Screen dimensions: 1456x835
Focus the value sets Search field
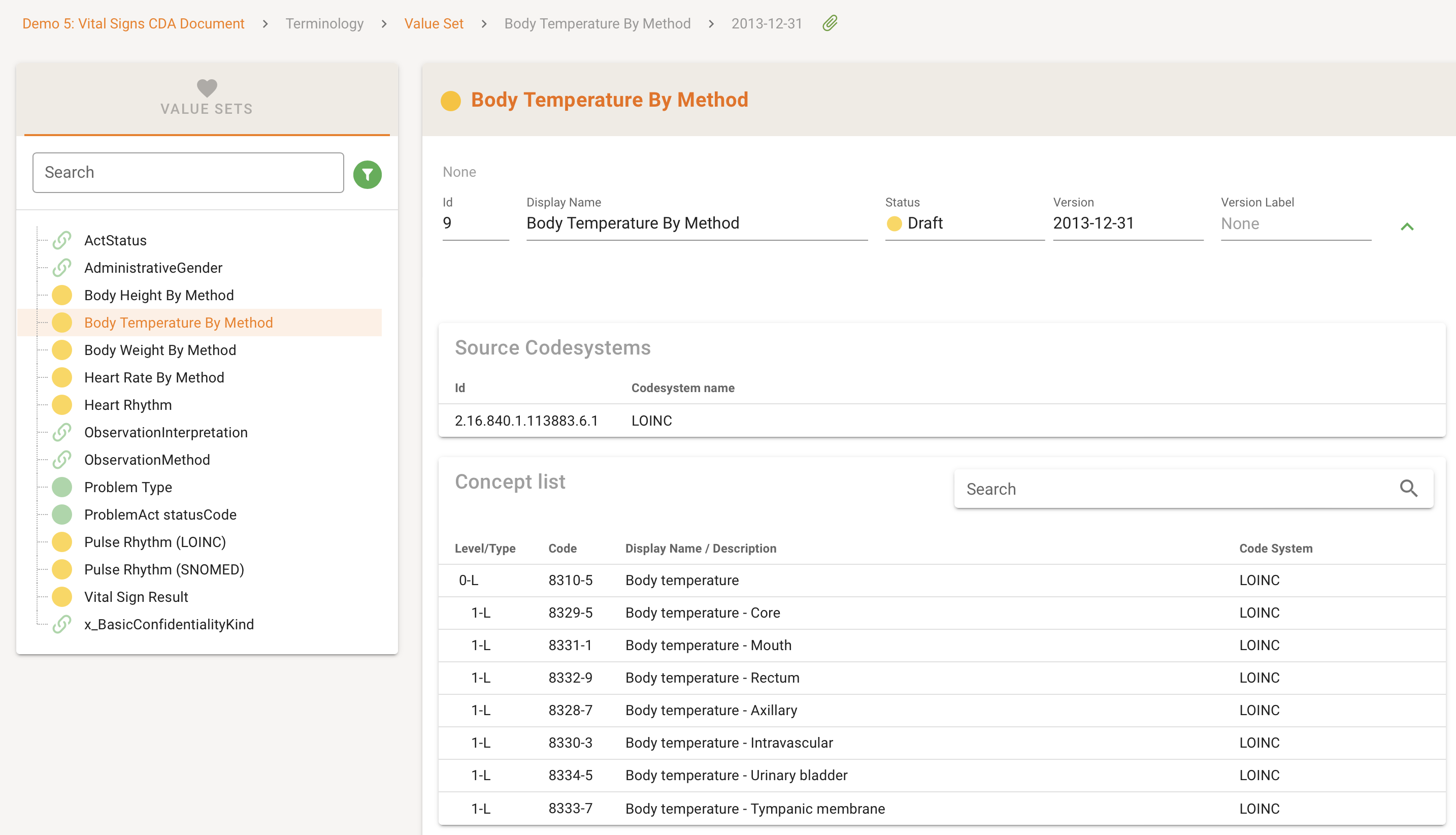(188, 173)
